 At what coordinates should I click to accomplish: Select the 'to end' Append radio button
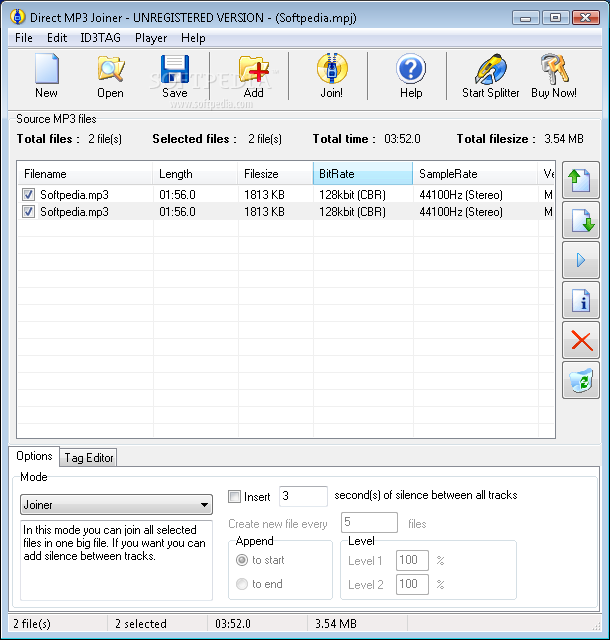242,584
